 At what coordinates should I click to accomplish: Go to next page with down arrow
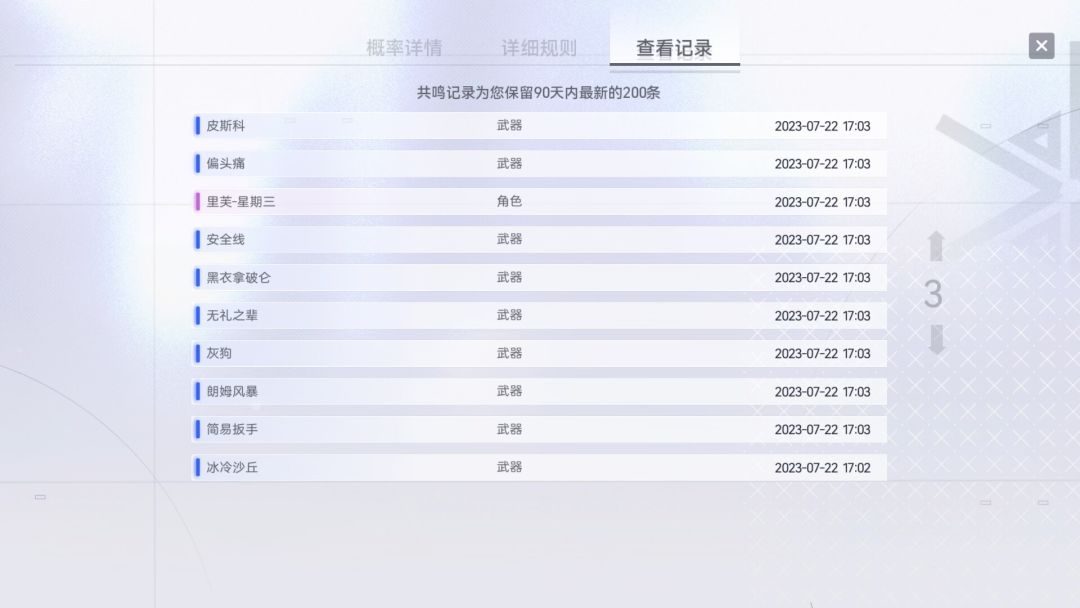[936, 339]
